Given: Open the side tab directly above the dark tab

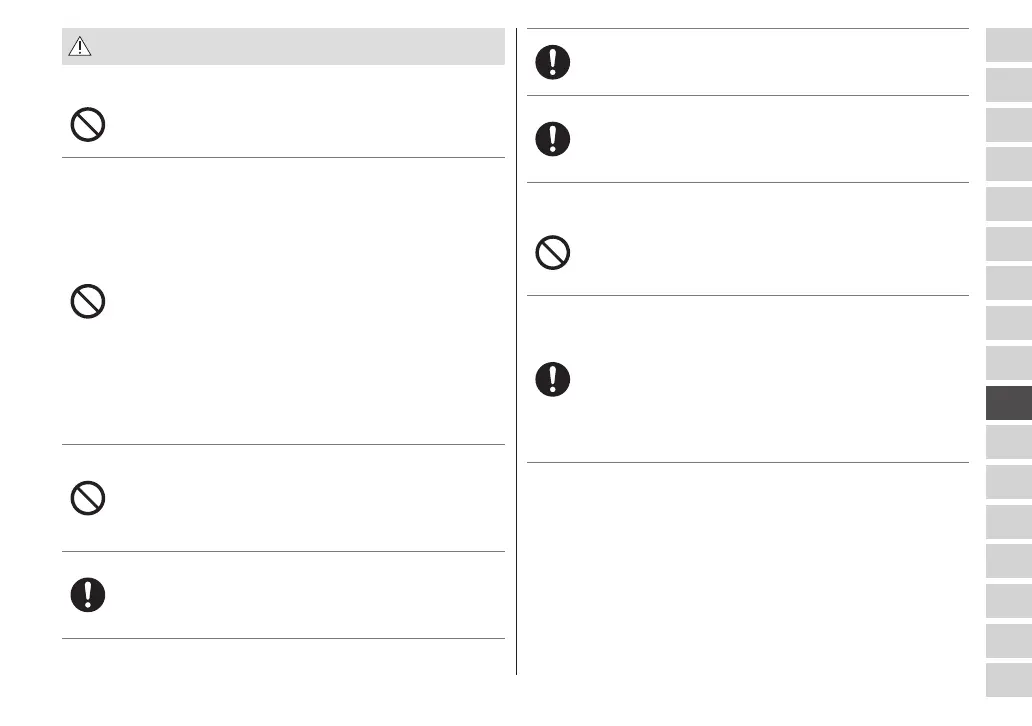Looking at the screenshot, I should (x=1008, y=362).
